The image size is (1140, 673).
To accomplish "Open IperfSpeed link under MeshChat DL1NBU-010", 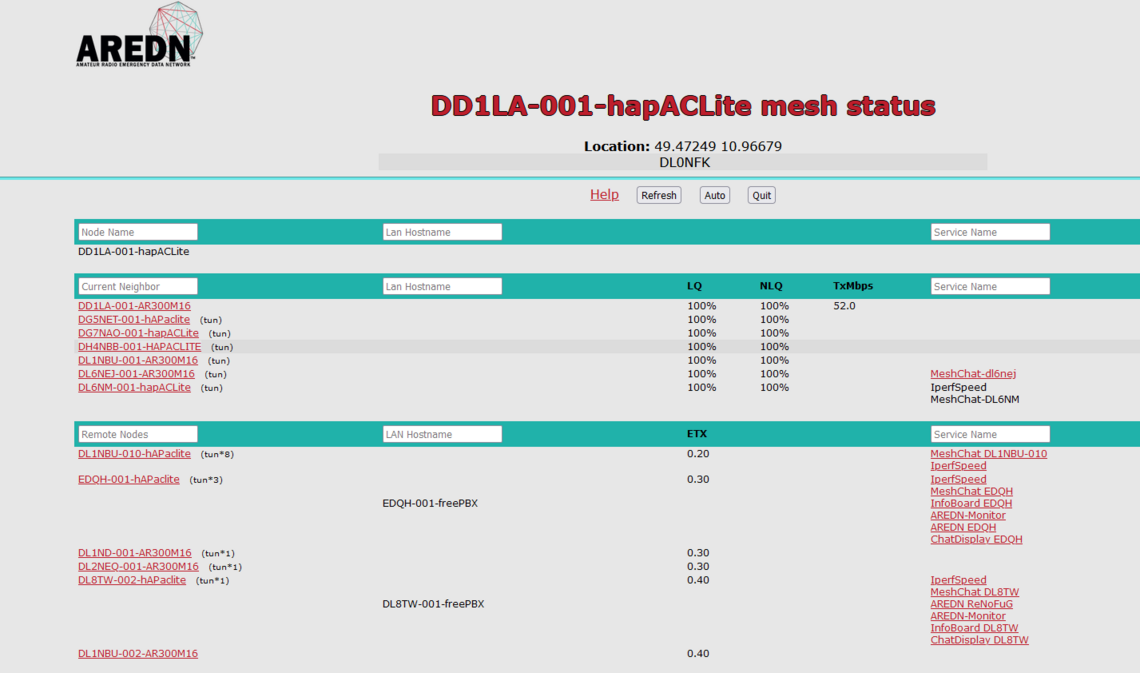I will pyautogui.click(x=958, y=466).
